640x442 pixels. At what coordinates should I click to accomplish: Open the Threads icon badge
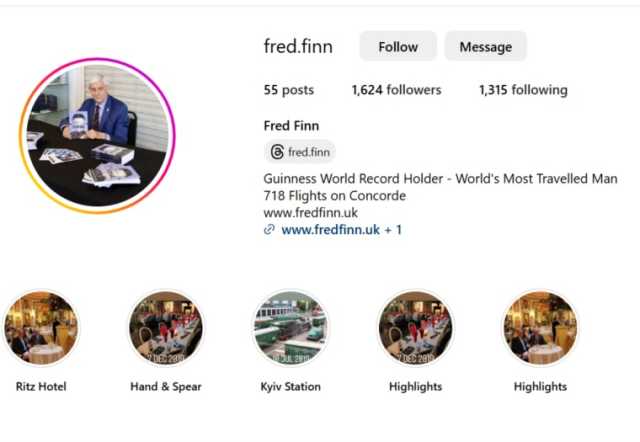[277, 152]
